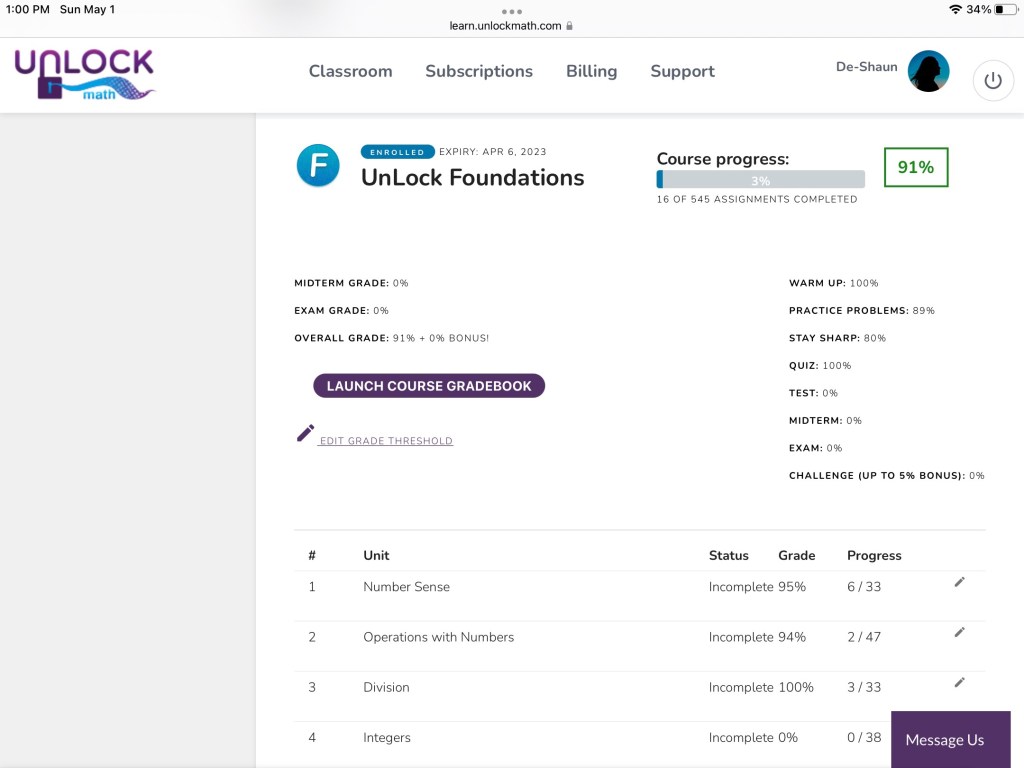Click the Edit Grade Threshold link
1024x768 pixels.
pos(385,440)
